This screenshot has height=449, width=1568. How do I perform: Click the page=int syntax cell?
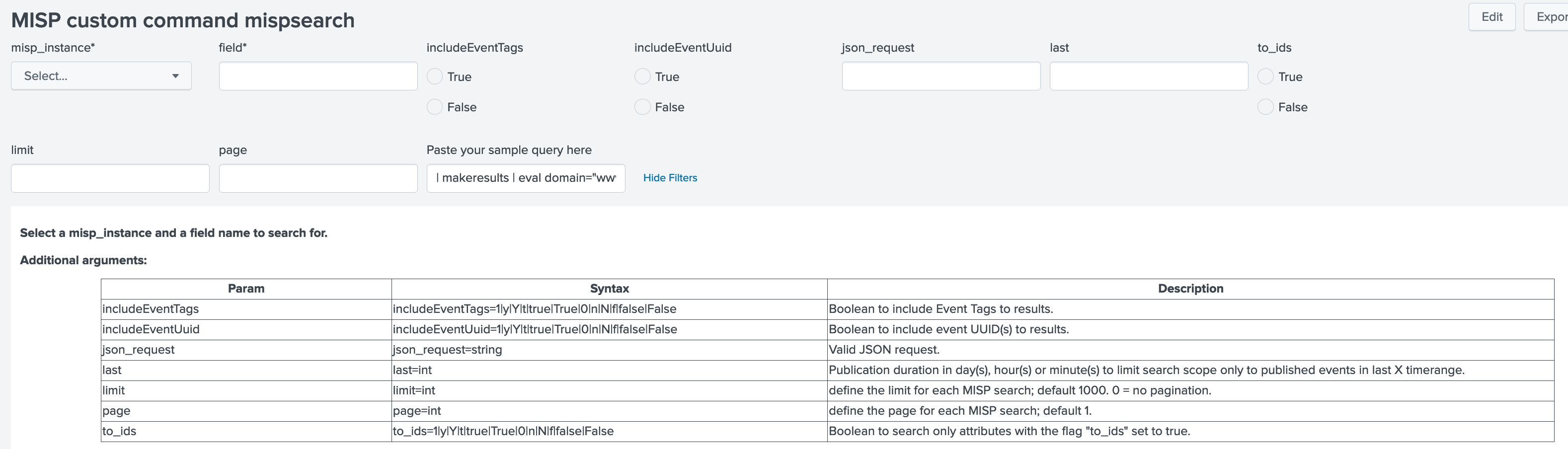click(609, 411)
